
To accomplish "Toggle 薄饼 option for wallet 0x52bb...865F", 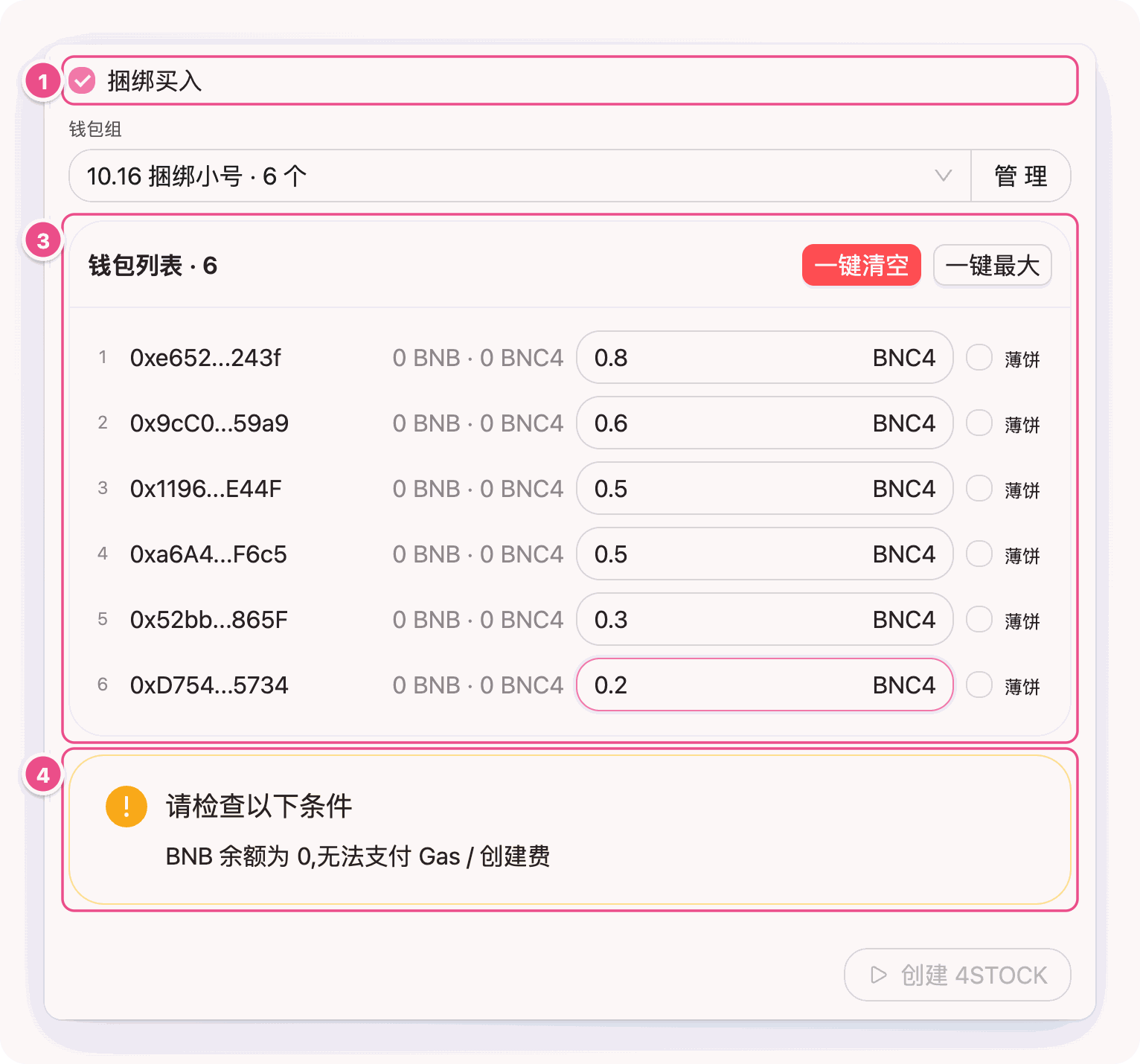I will 979,620.
